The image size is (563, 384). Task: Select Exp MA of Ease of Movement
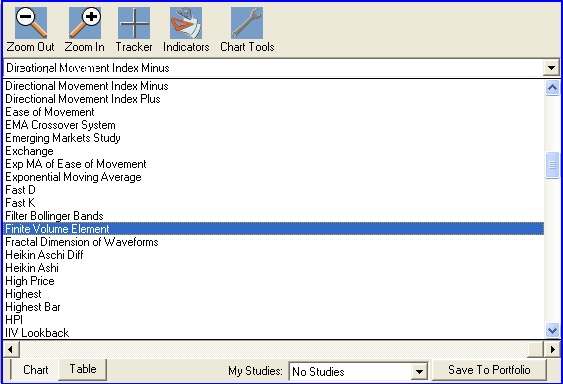[x=274, y=164]
